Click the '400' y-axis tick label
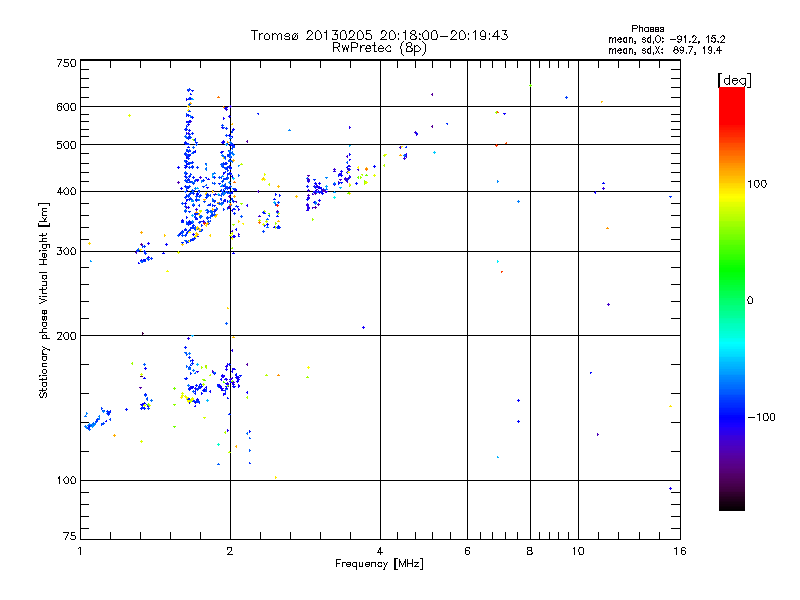The width and height of the screenshot is (800, 600). coord(66,192)
